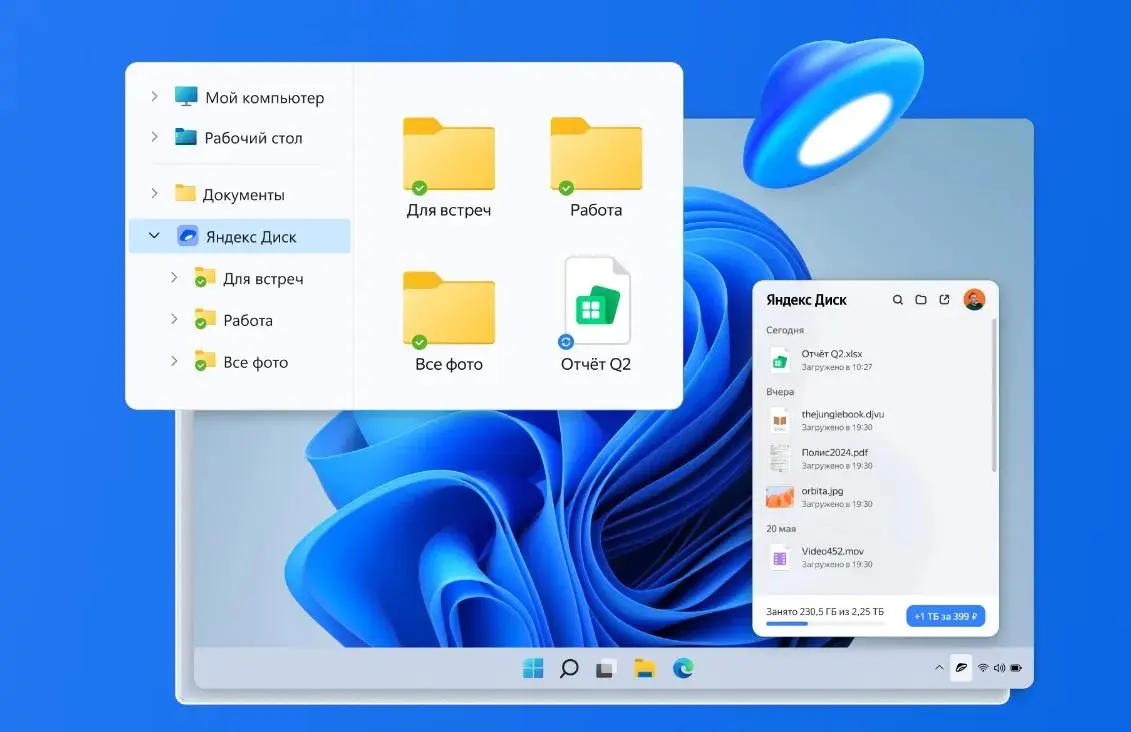Click the Video452.mov video icon

click(x=780, y=557)
